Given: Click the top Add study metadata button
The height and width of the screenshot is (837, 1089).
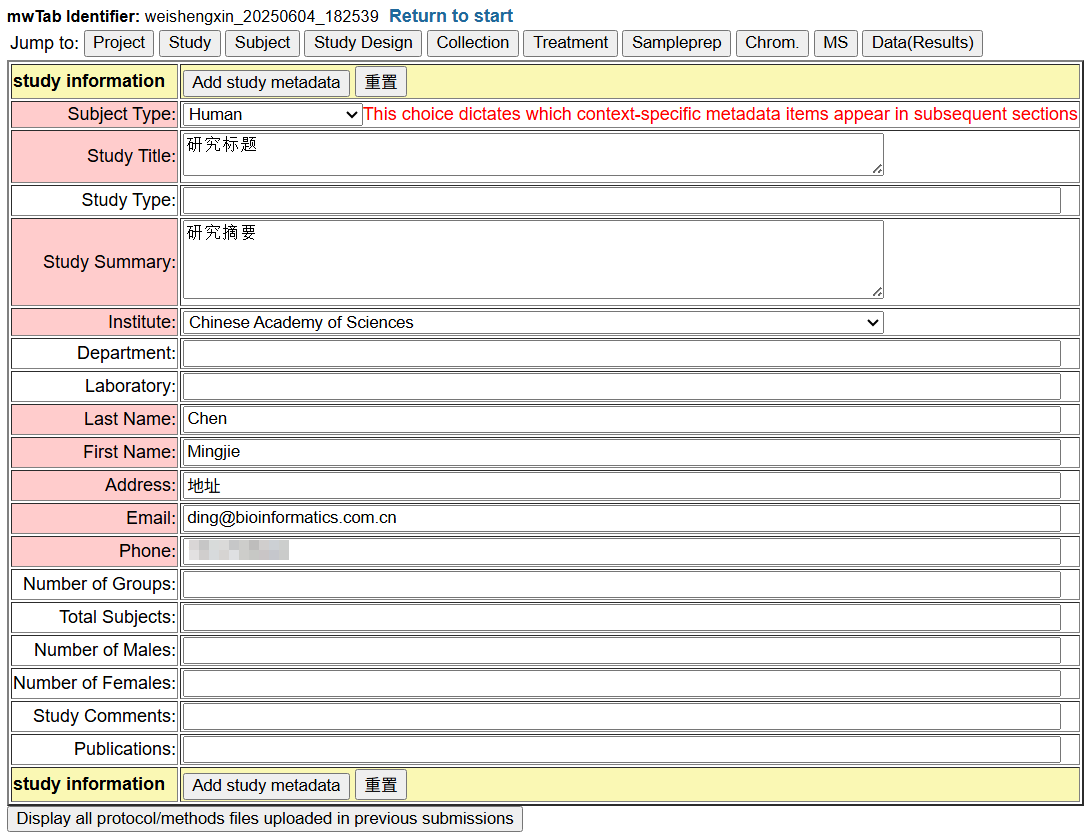Looking at the screenshot, I should [266, 82].
